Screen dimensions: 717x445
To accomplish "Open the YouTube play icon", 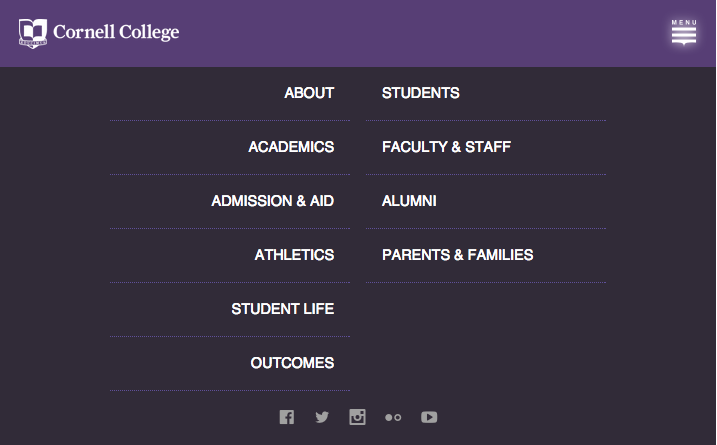I will 429,417.
